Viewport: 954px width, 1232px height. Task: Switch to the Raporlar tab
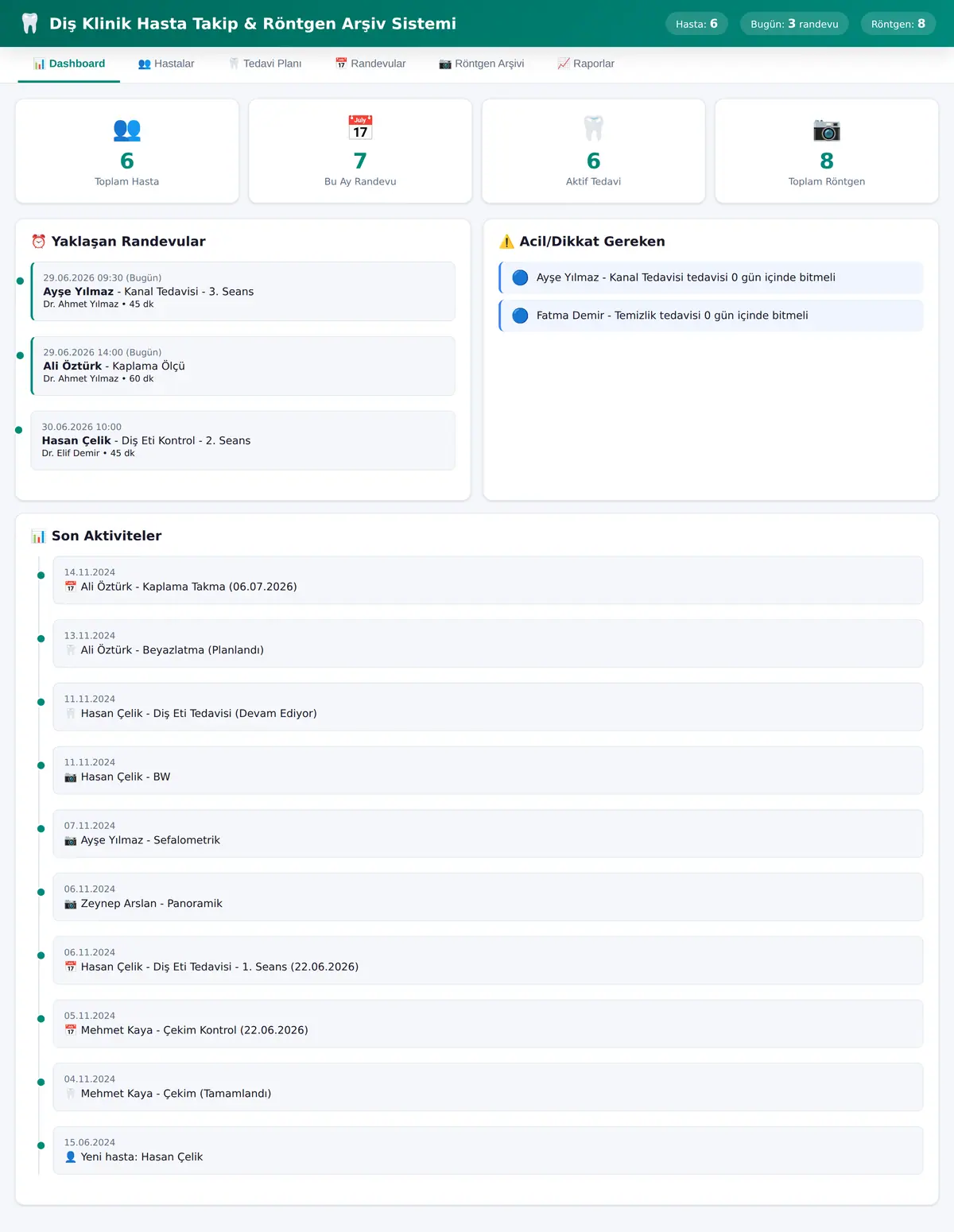(x=586, y=64)
